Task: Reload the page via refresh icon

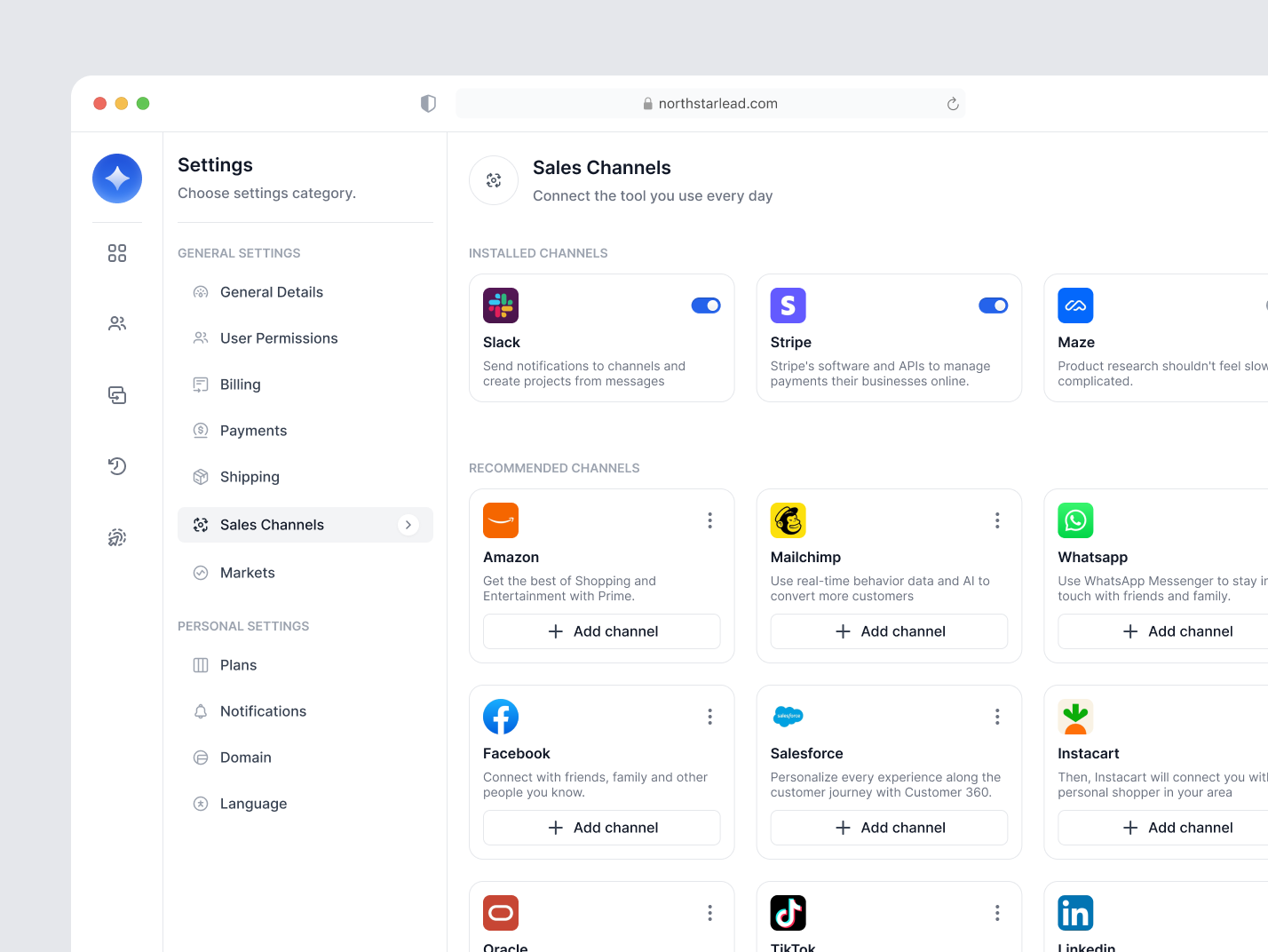Action: (953, 104)
